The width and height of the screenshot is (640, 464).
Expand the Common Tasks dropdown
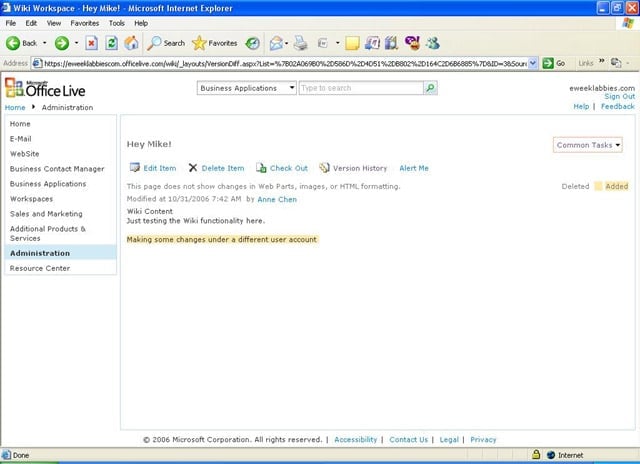point(587,145)
